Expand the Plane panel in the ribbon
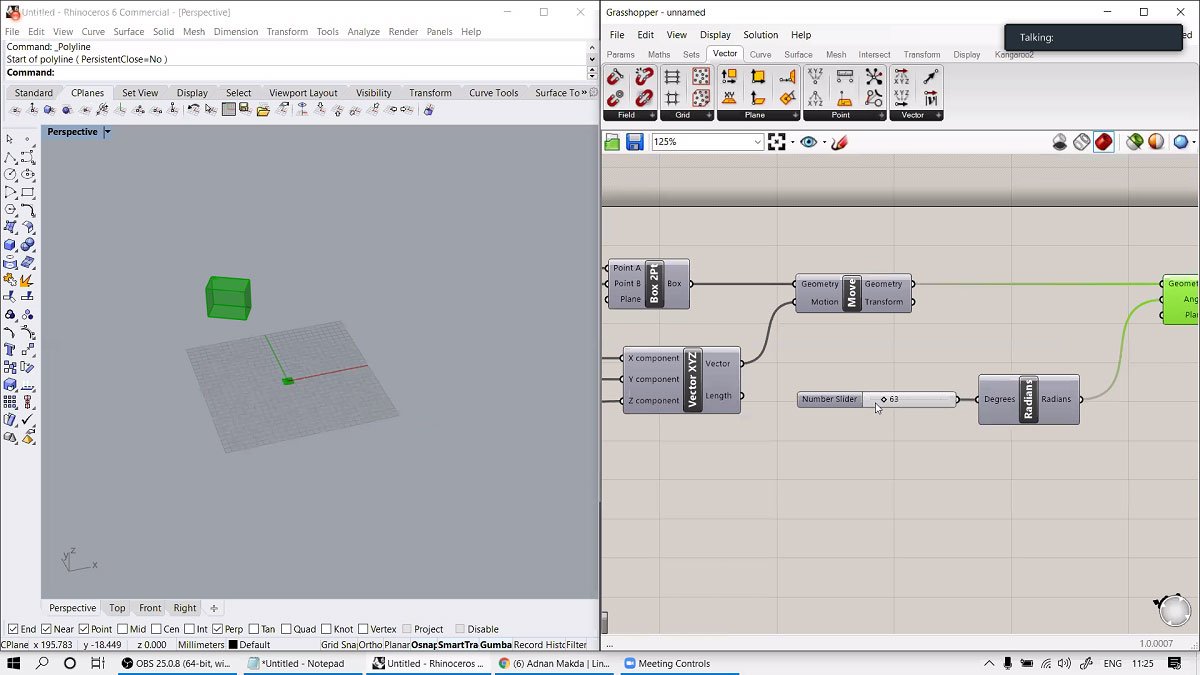 pos(796,115)
